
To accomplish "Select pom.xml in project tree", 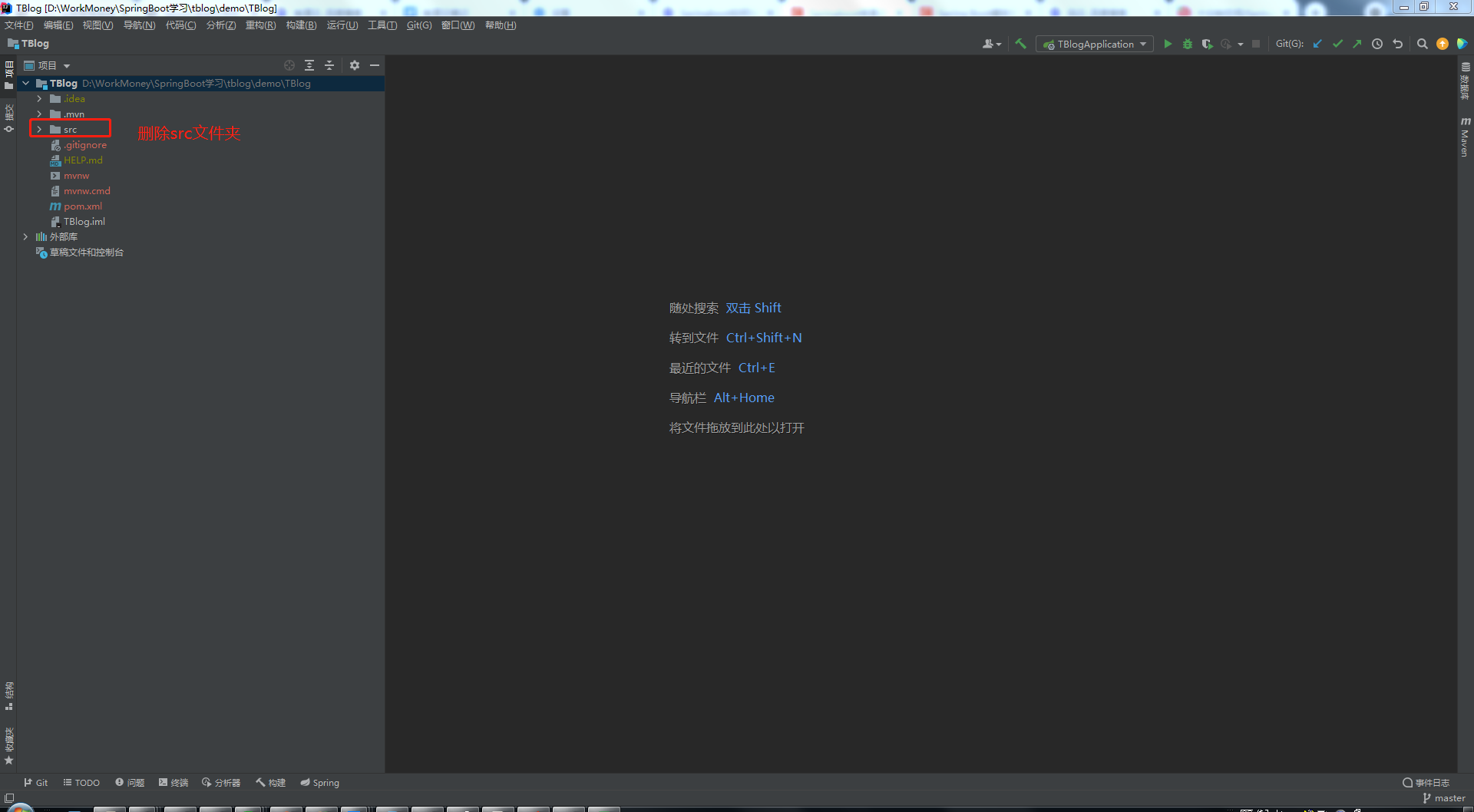I will [x=83, y=206].
